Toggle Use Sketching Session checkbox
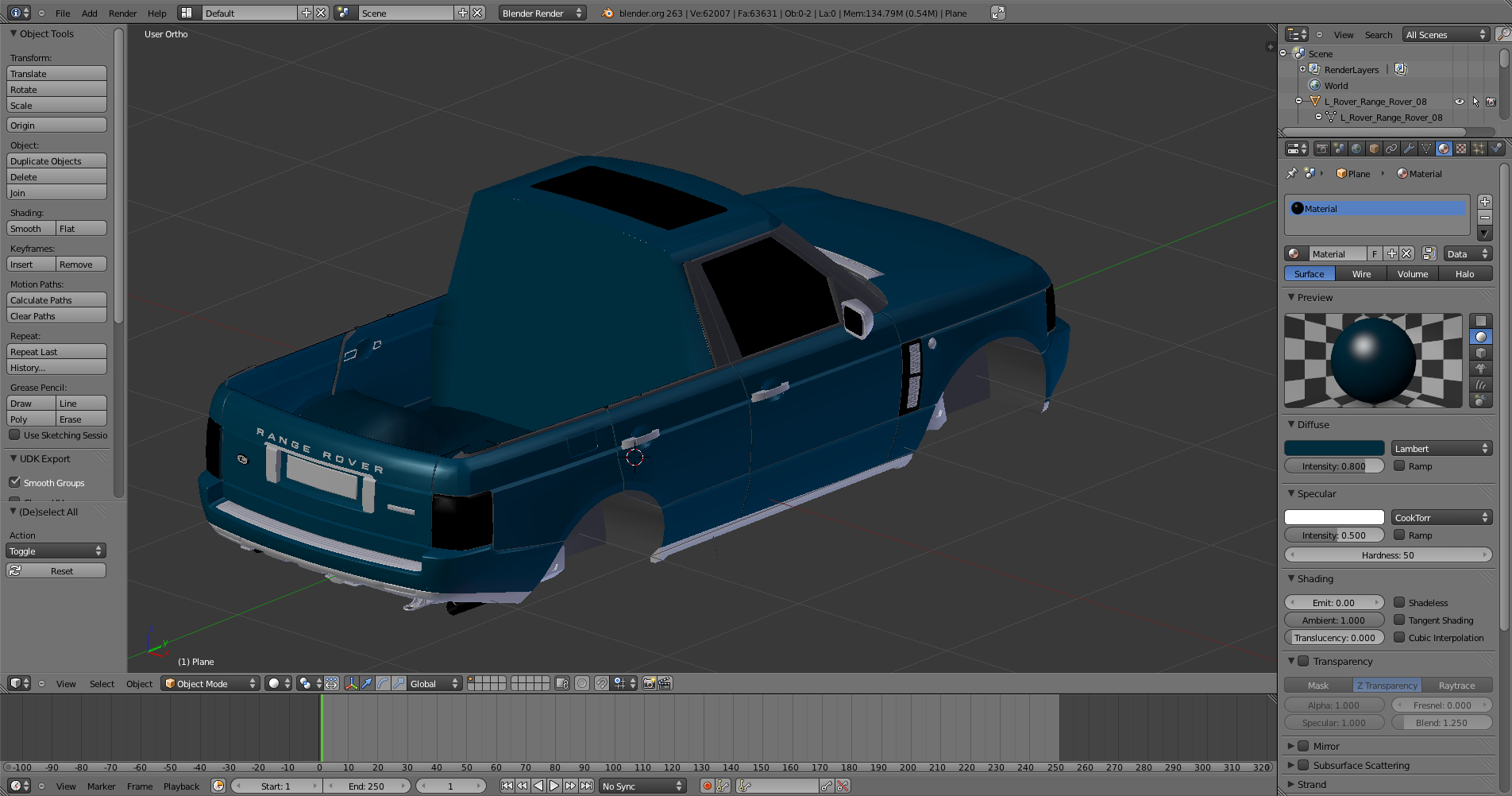The height and width of the screenshot is (796, 1512). click(14, 435)
